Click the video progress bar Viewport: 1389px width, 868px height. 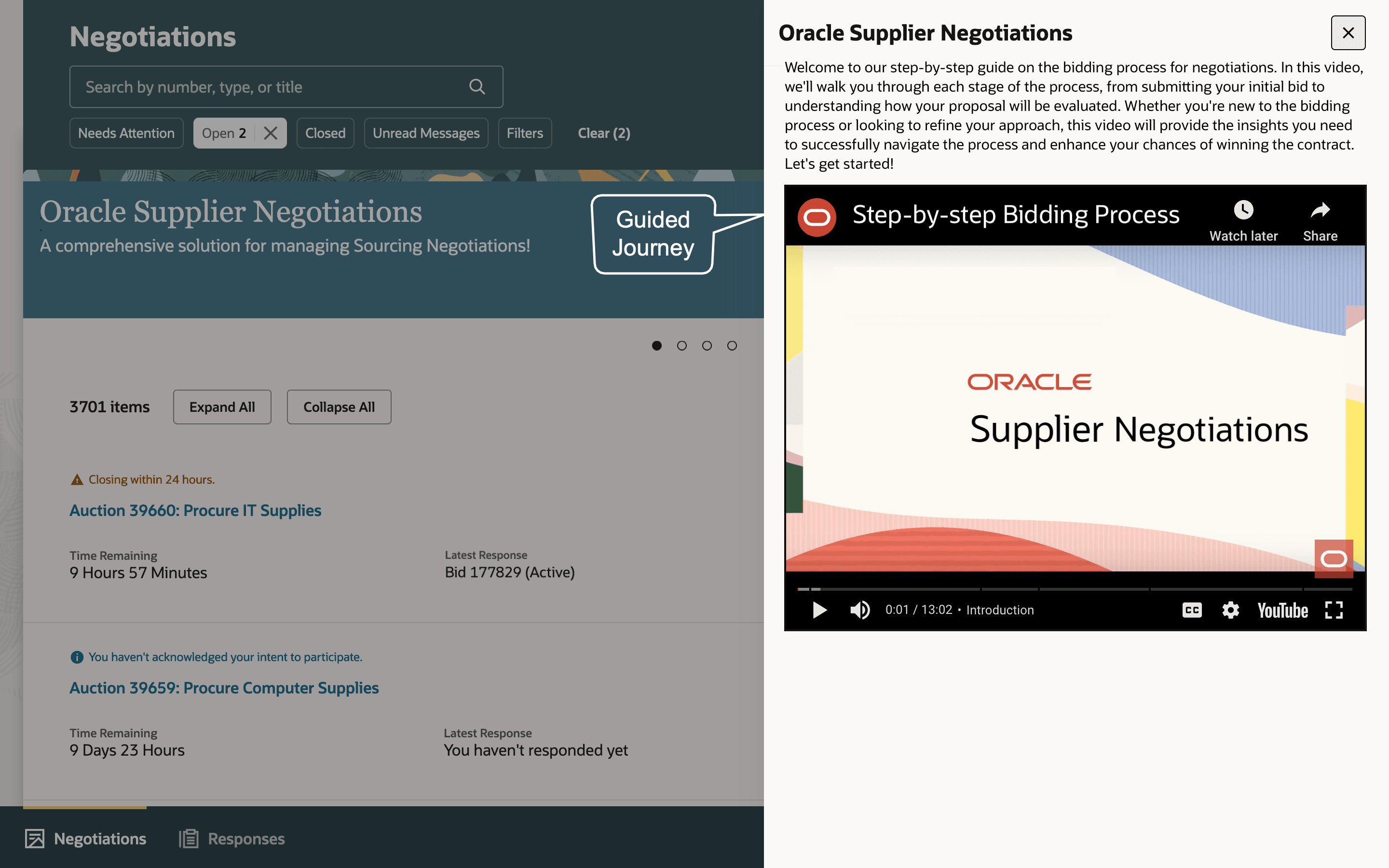click(1073, 589)
